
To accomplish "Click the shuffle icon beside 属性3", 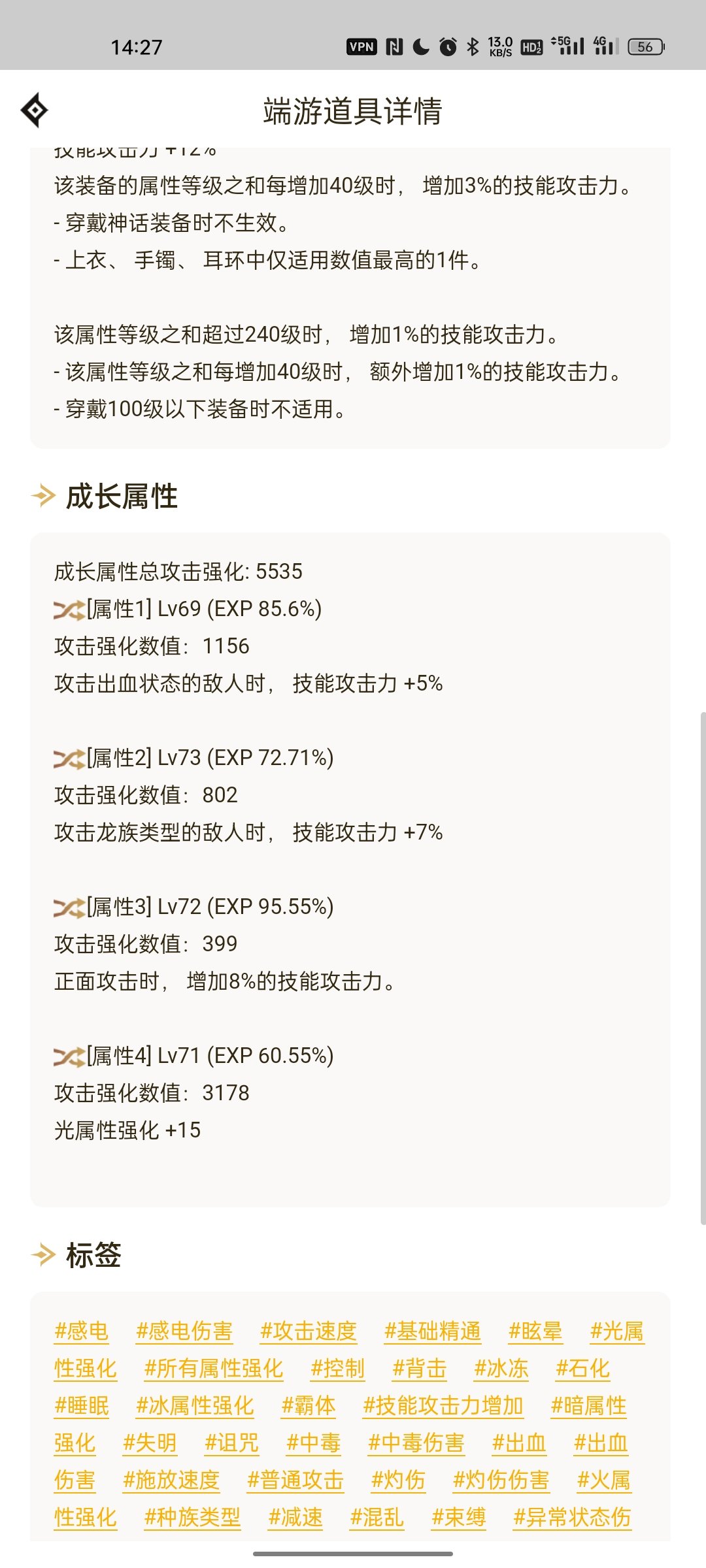I will [x=69, y=907].
